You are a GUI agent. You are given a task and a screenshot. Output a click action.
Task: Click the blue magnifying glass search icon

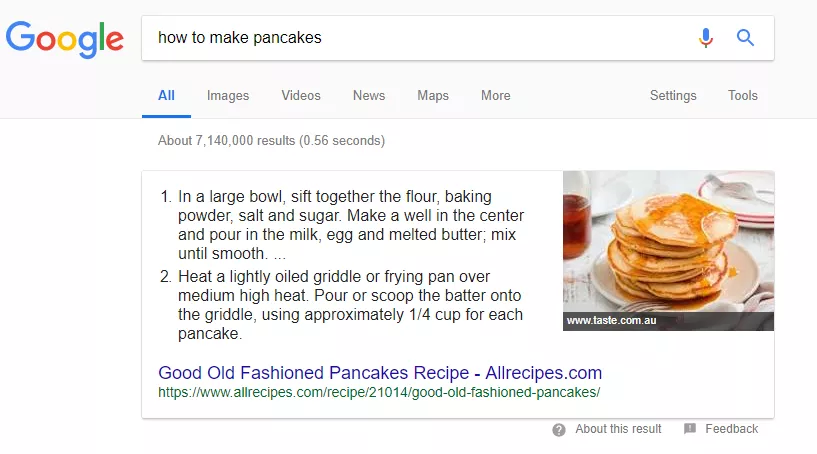(x=745, y=38)
